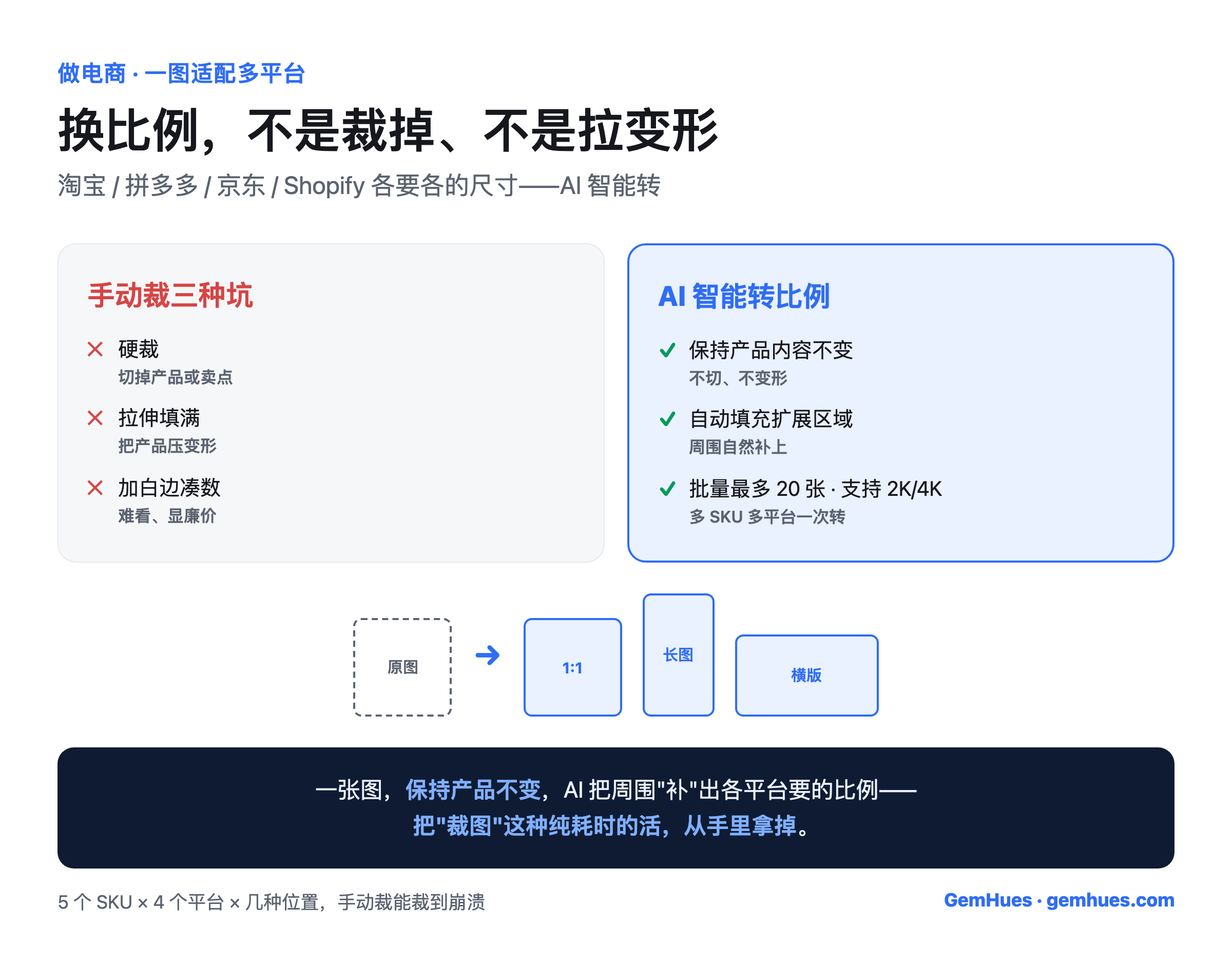1232x964 pixels.
Task: Click the green check beside 自动填充扩展区域
Action: tap(667, 419)
